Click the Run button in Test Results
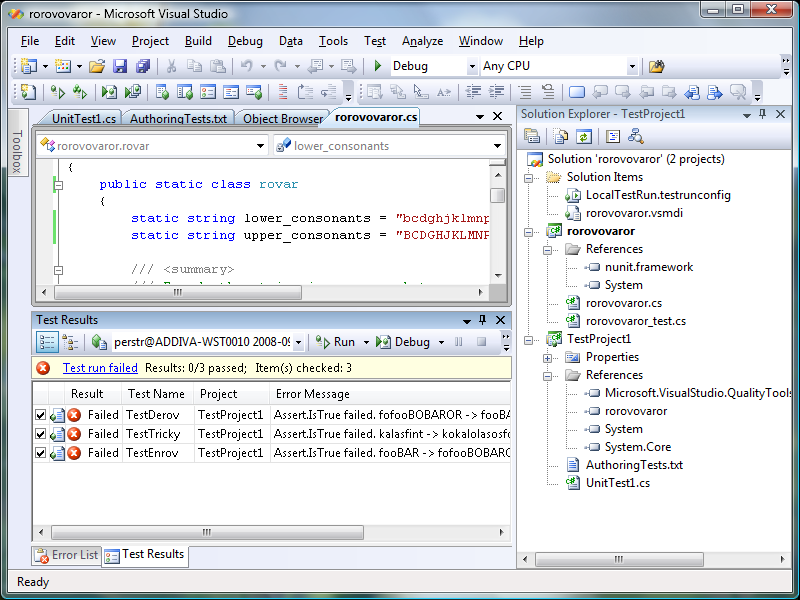Viewport: 800px width, 600px height. 336,342
